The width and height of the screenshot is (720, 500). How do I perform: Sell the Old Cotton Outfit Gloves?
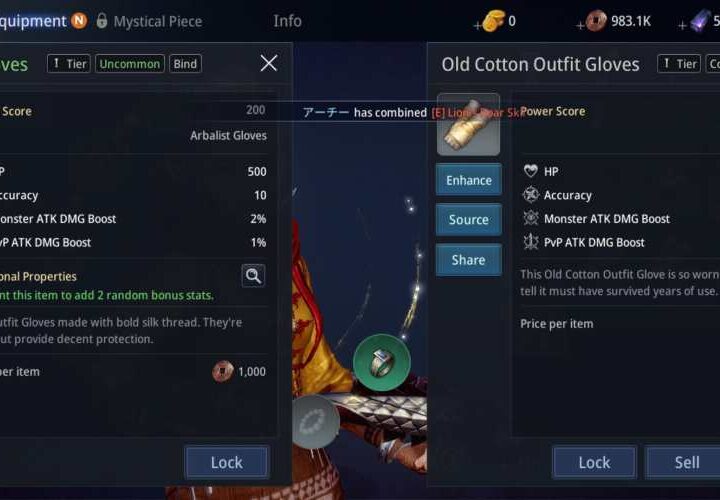tap(684, 462)
